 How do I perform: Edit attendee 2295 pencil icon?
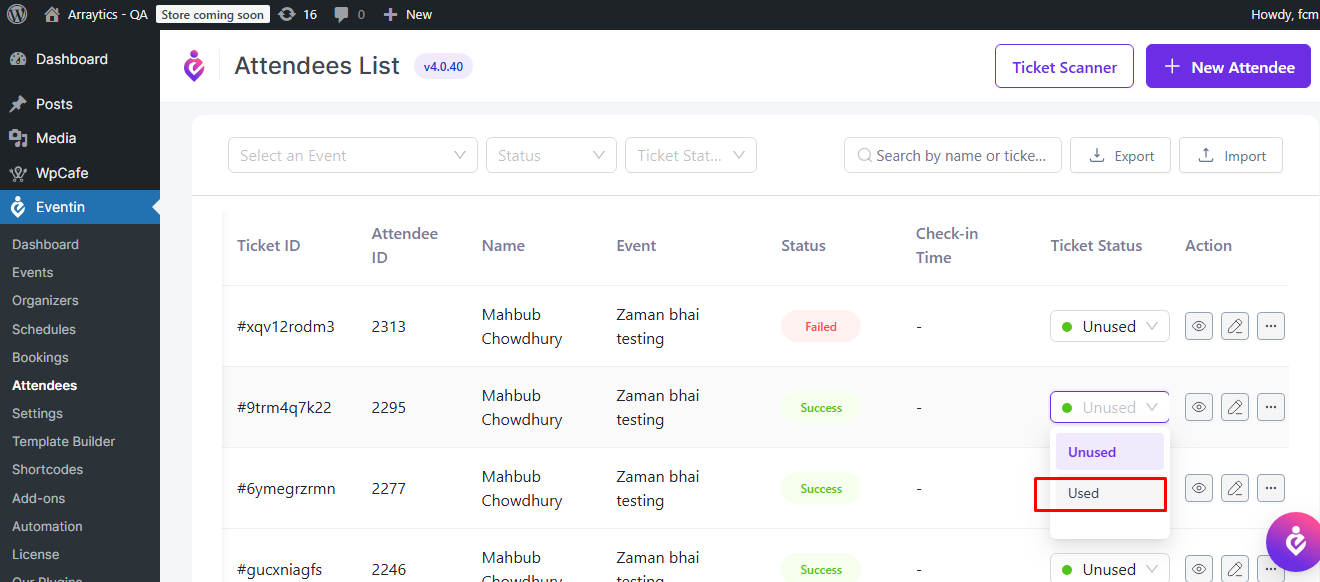click(x=1235, y=407)
